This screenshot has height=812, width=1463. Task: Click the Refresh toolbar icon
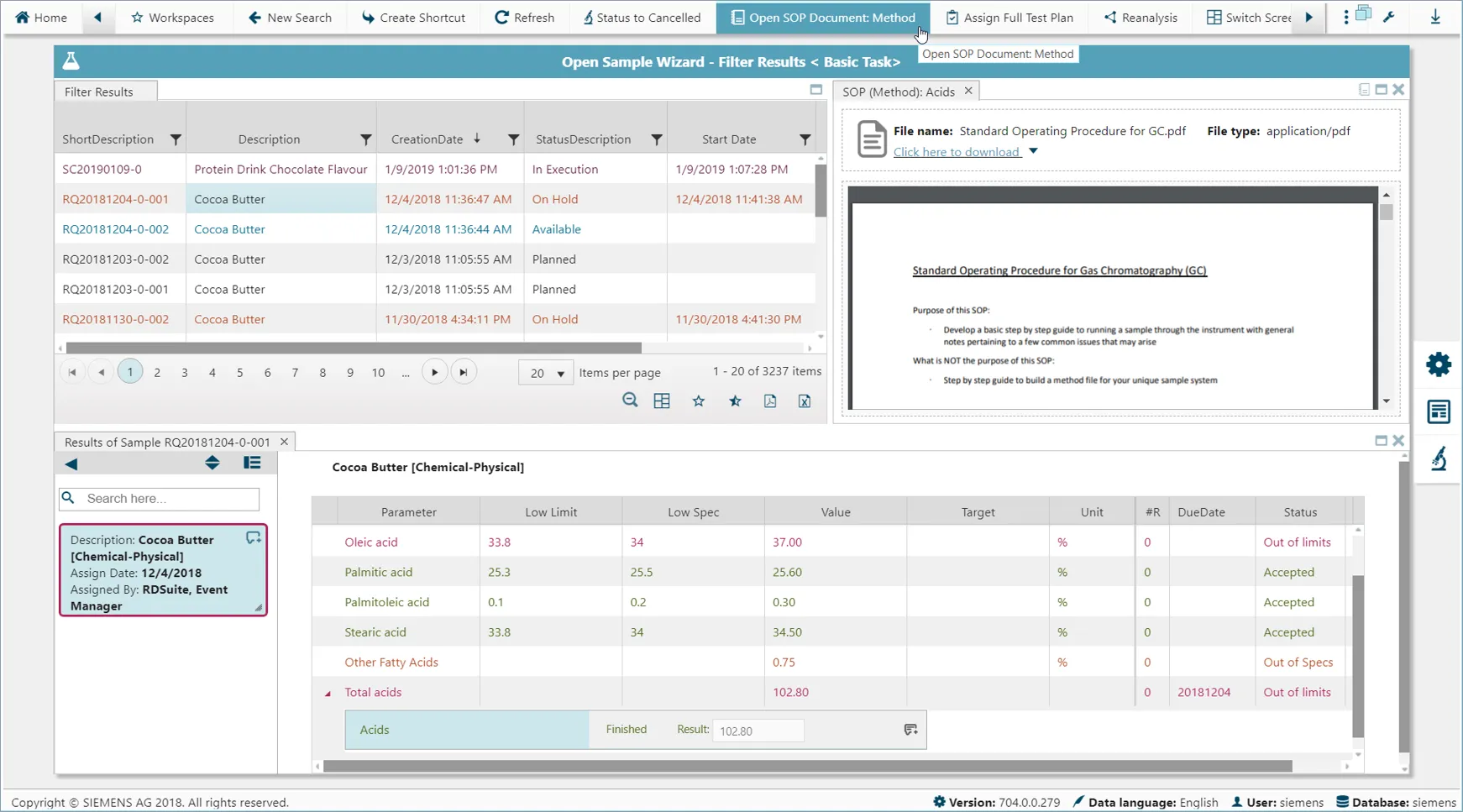(x=524, y=17)
